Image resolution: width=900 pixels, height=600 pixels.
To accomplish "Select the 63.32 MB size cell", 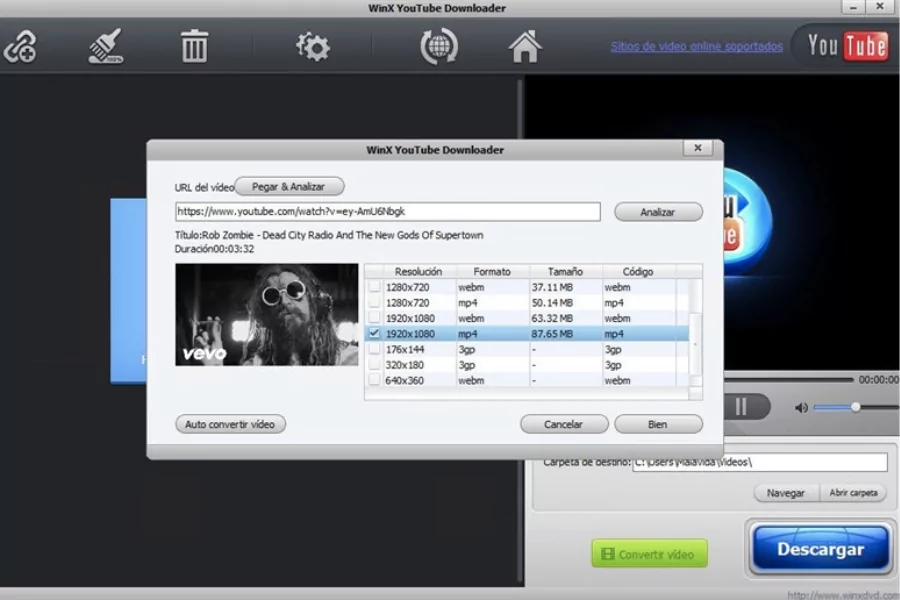I will pos(565,318).
